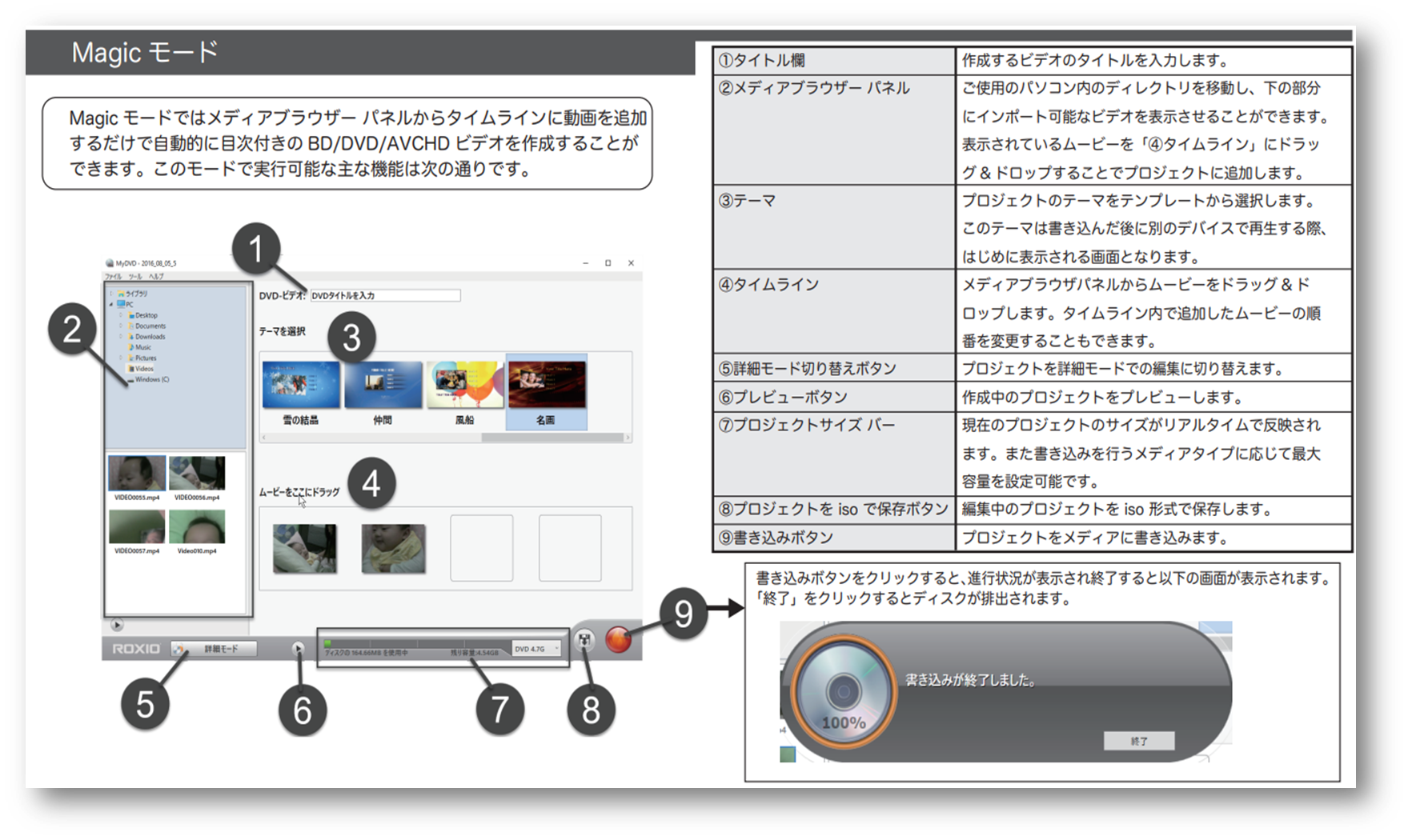Image resolution: width=1408 pixels, height=840 pixels.
Task: Select Video010.mp4 in media browser
Action: click(197, 532)
